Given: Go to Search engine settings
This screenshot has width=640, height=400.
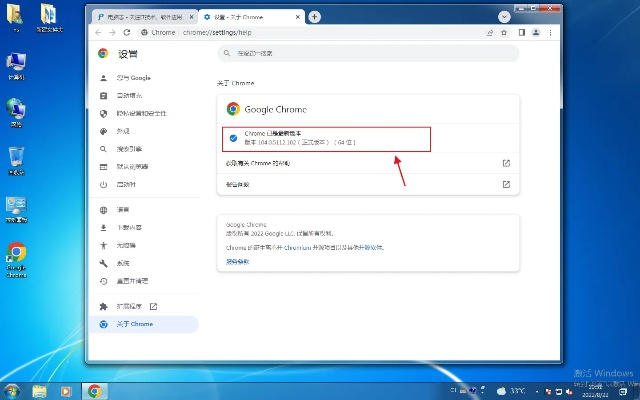Looking at the screenshot, I should (129, 149).
